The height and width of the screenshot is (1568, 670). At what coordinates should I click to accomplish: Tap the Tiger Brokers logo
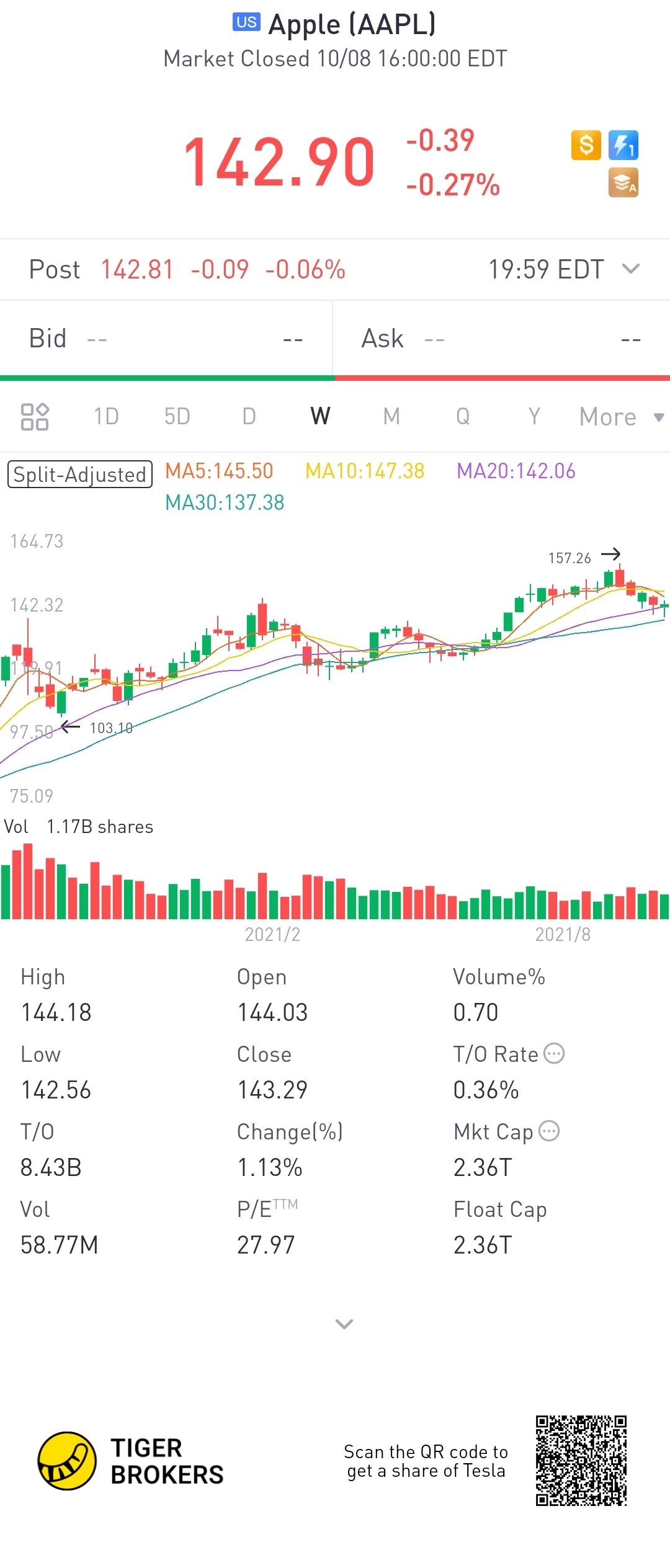point(131,1461)
